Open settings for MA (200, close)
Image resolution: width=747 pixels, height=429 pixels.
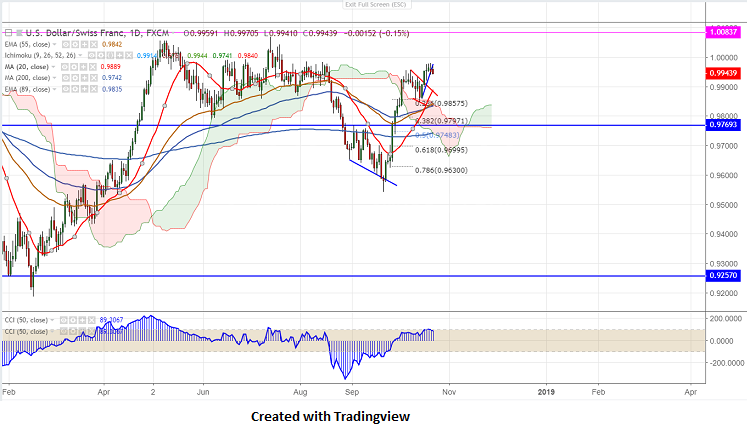tap(75, 78)
